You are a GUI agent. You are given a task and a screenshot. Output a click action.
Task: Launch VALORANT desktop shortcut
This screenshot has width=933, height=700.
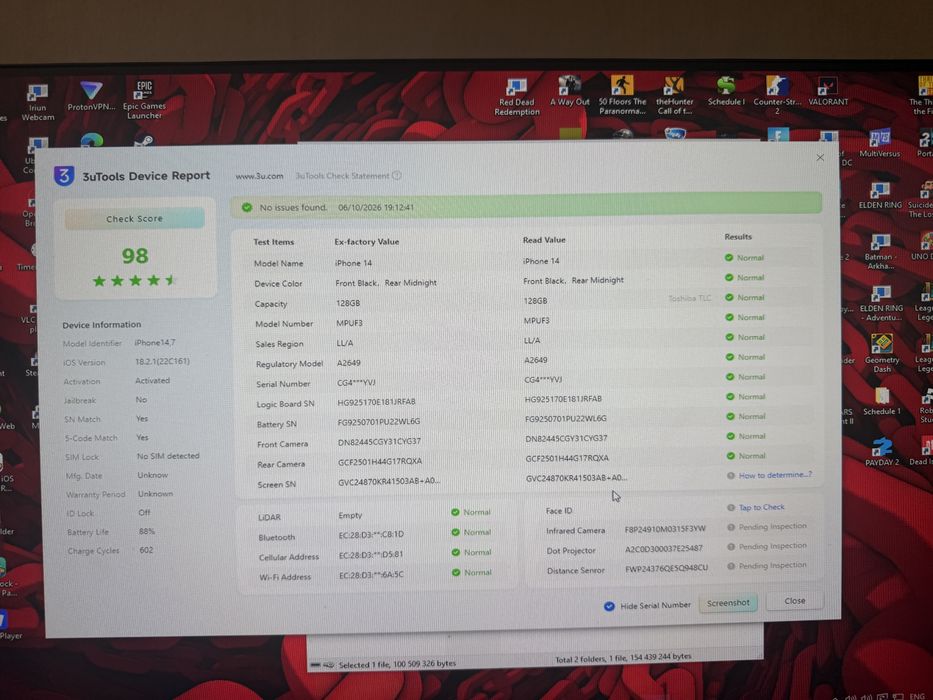[828, 91]
